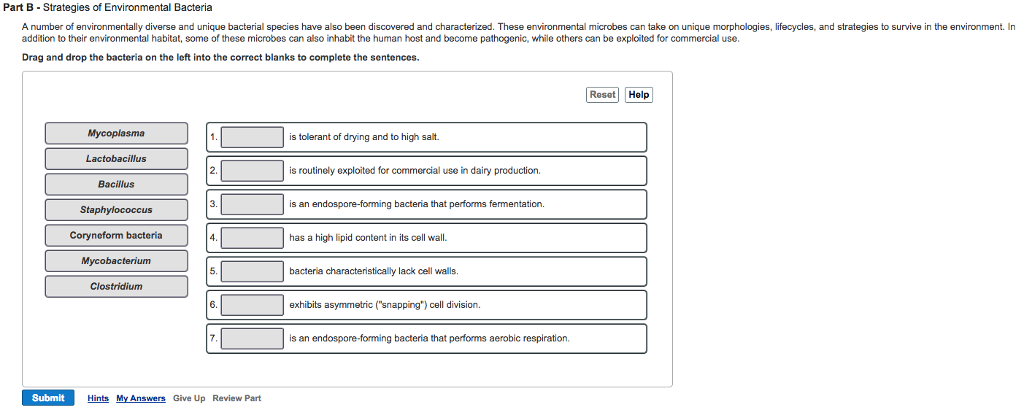View the My Answers link
Image resolution: width=1024 pixels, height=410 pixels.
pyautogui.click(x=141, y=398)
